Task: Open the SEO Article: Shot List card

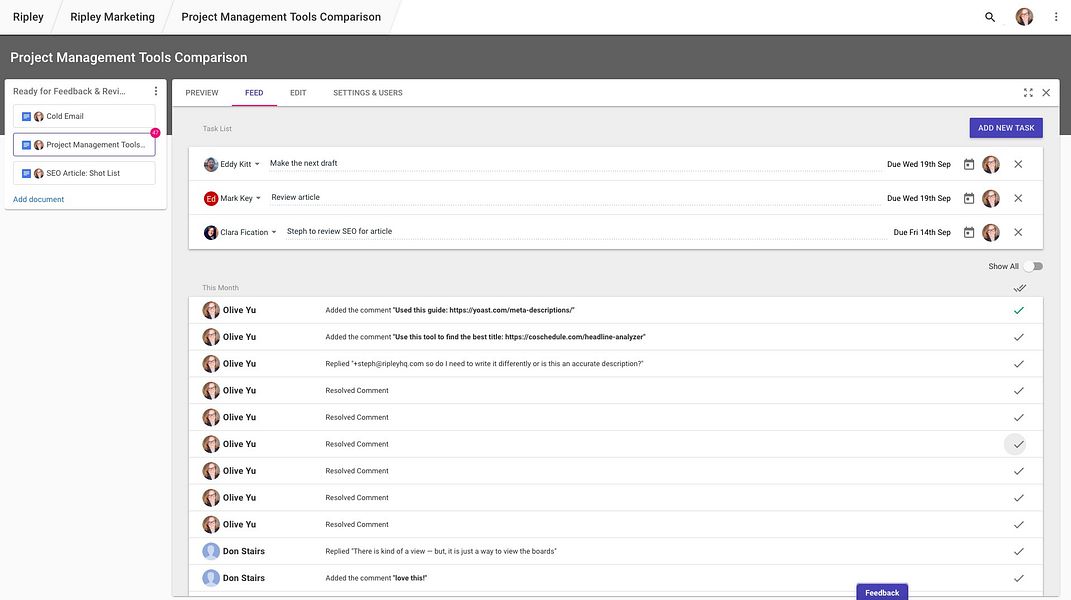Action: (x=84, y=174)
